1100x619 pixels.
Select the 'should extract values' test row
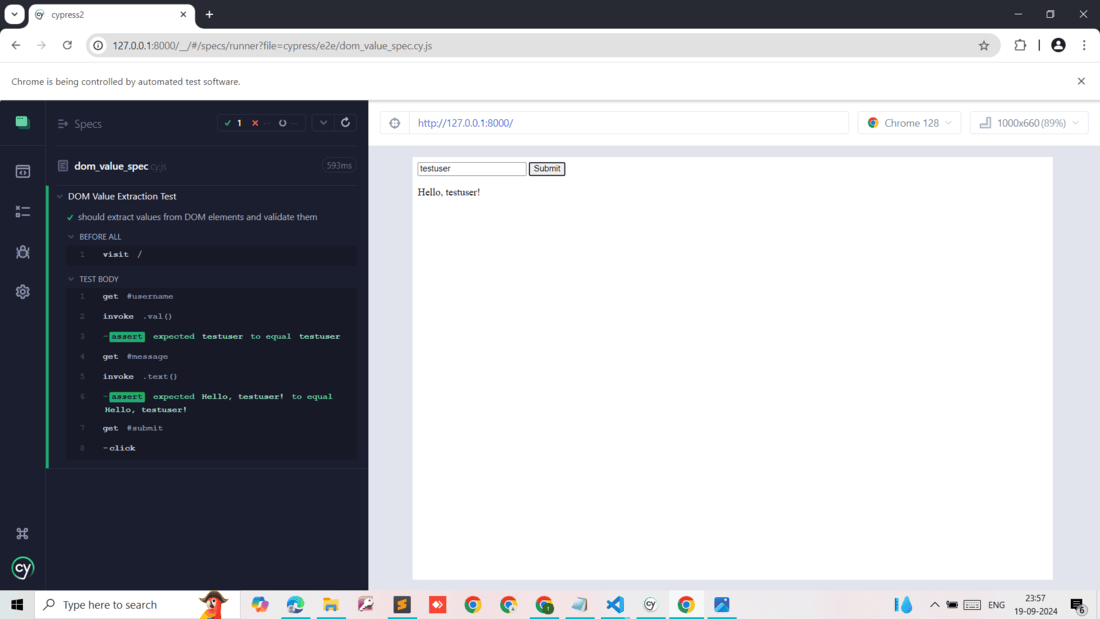tap(197, 217)
